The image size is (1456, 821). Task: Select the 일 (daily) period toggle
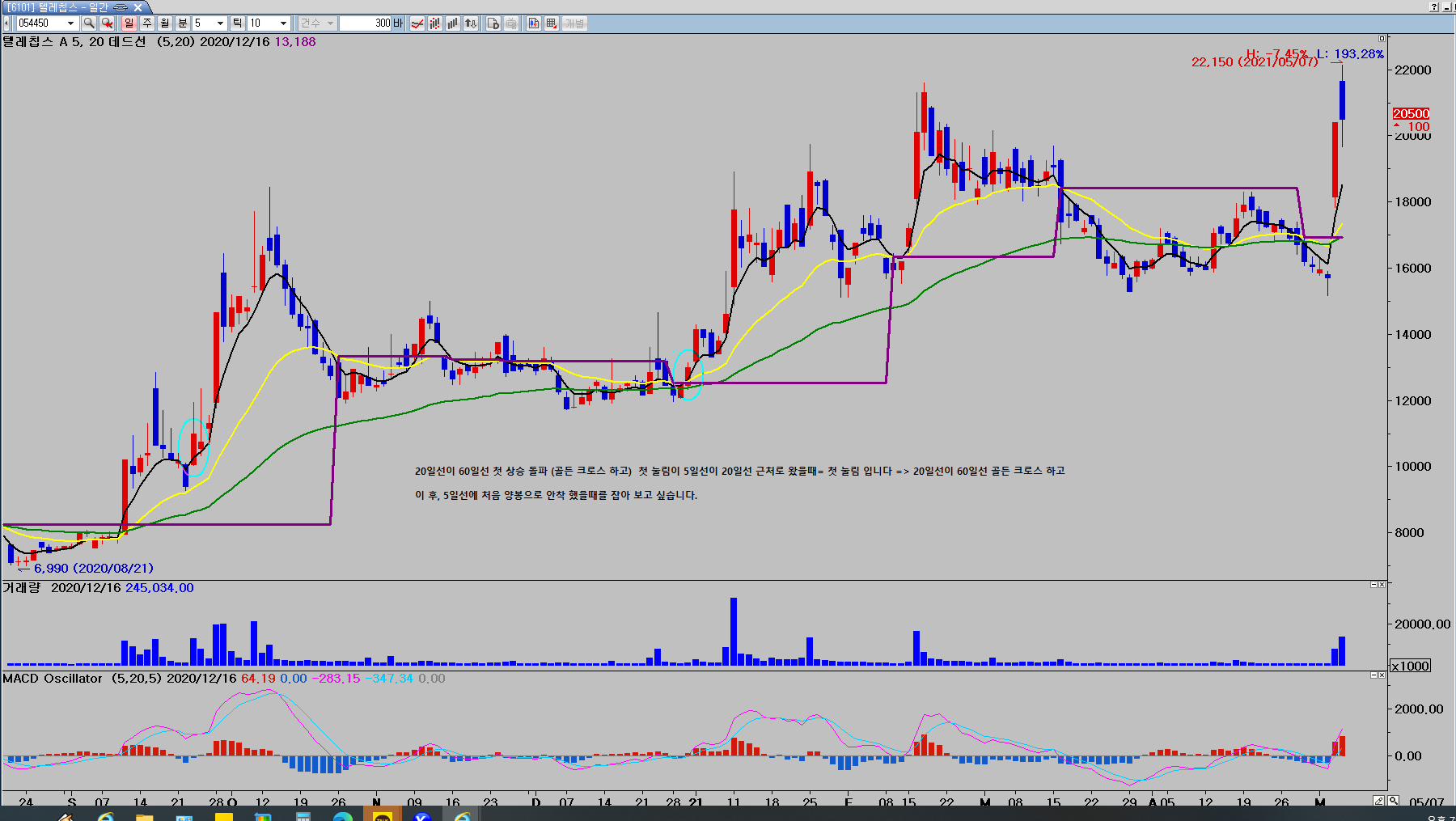pyautogui.click(x=129, y=23)
